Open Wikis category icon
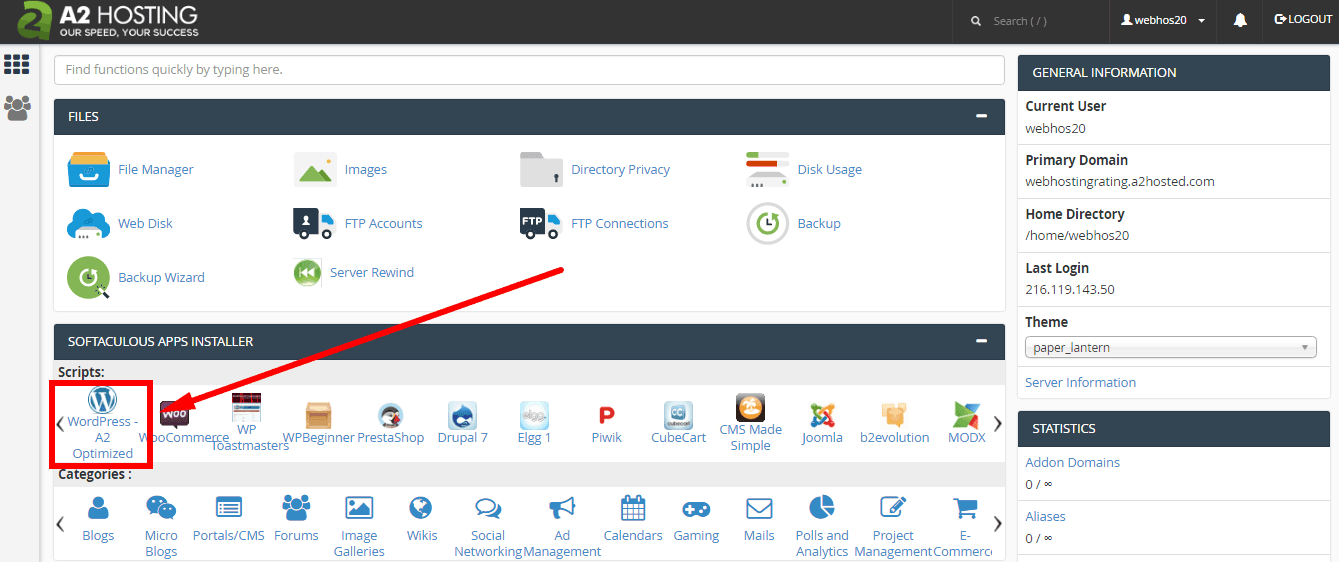Viewport: 1339px width, 562px height. pos(421,508)
